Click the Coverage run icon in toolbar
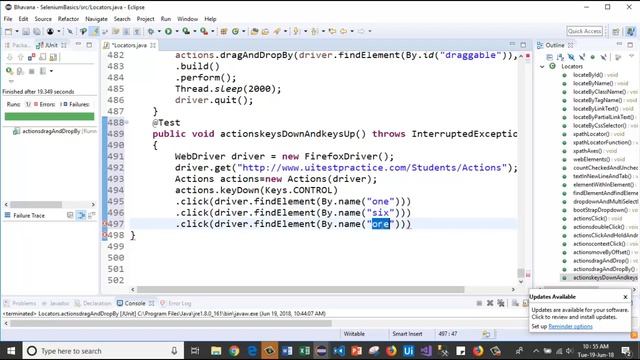 (x=186, y=31)
